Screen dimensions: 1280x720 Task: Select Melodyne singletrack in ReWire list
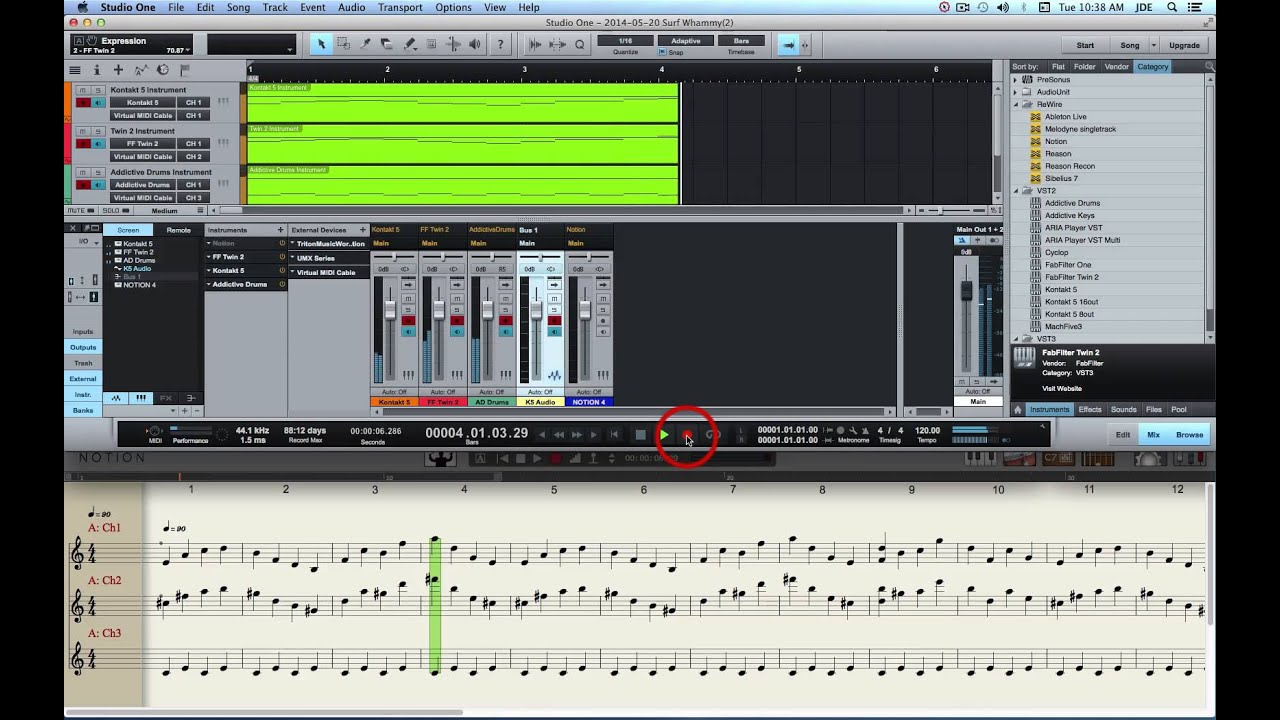(1080, 129)
